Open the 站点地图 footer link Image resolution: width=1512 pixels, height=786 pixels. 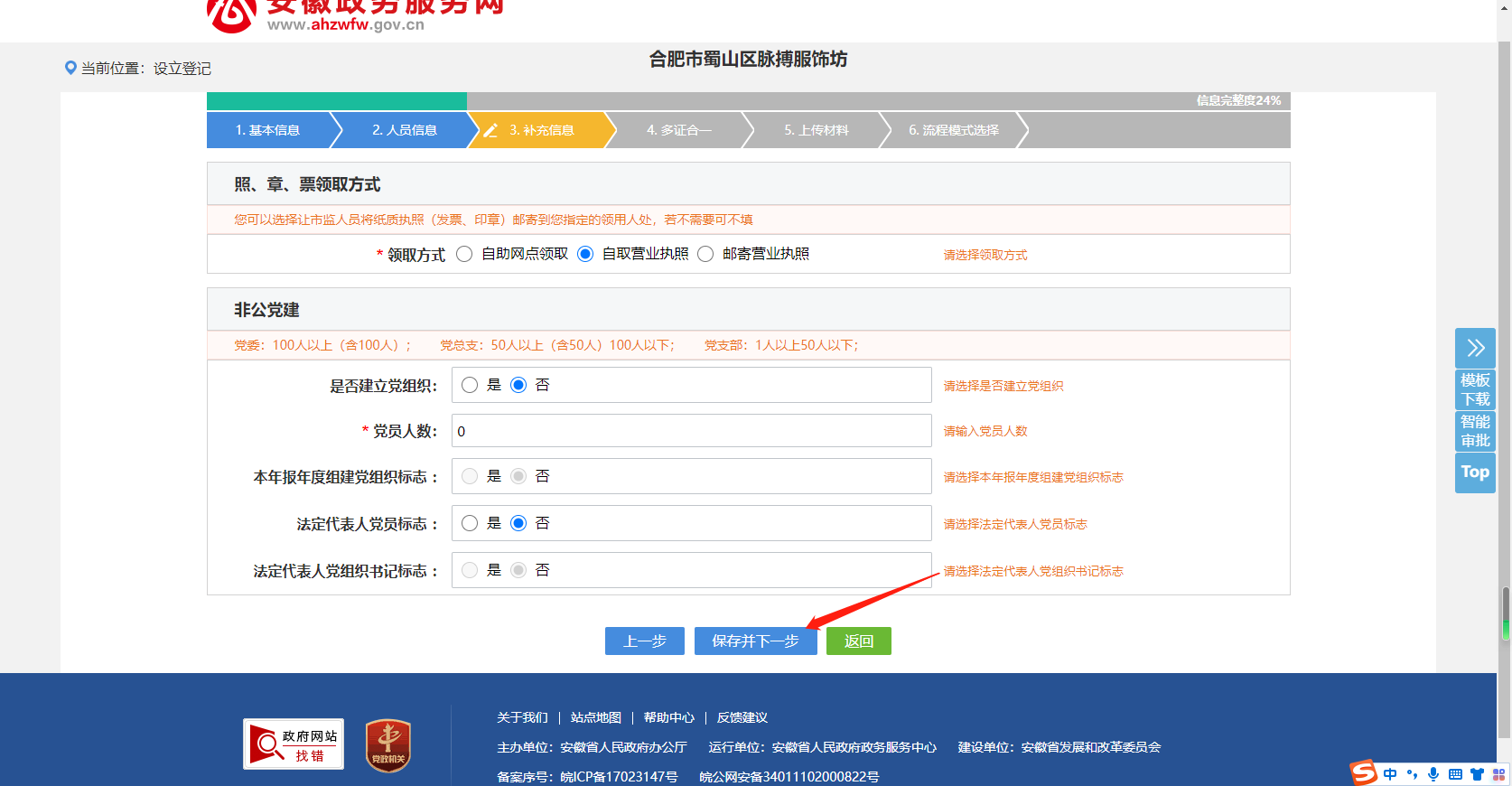[x=596, y=717]
